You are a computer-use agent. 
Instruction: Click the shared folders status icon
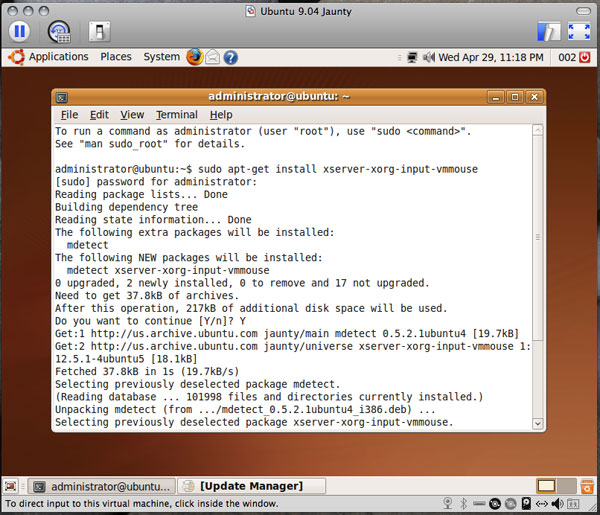pos(573,504)
